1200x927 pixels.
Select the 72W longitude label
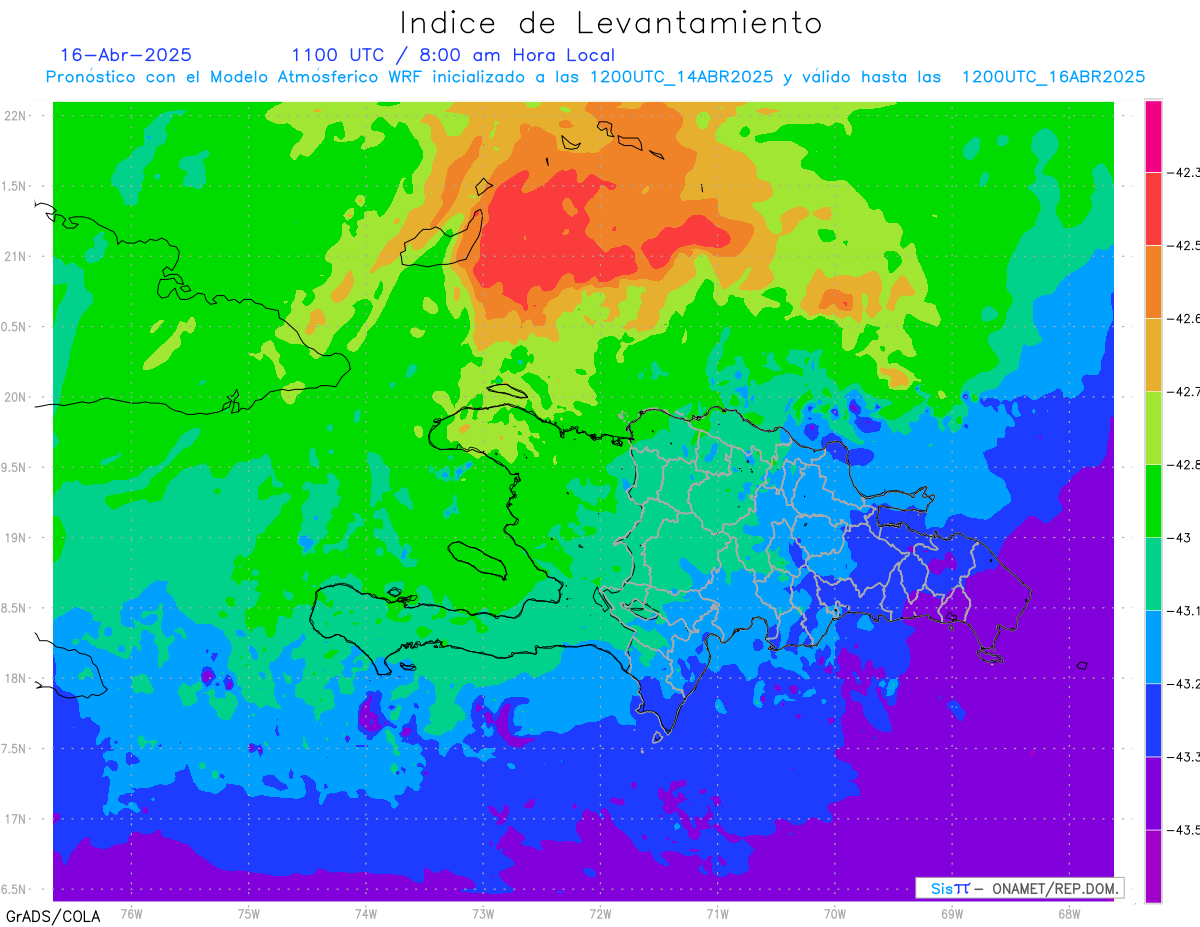[x=600, y=914]
